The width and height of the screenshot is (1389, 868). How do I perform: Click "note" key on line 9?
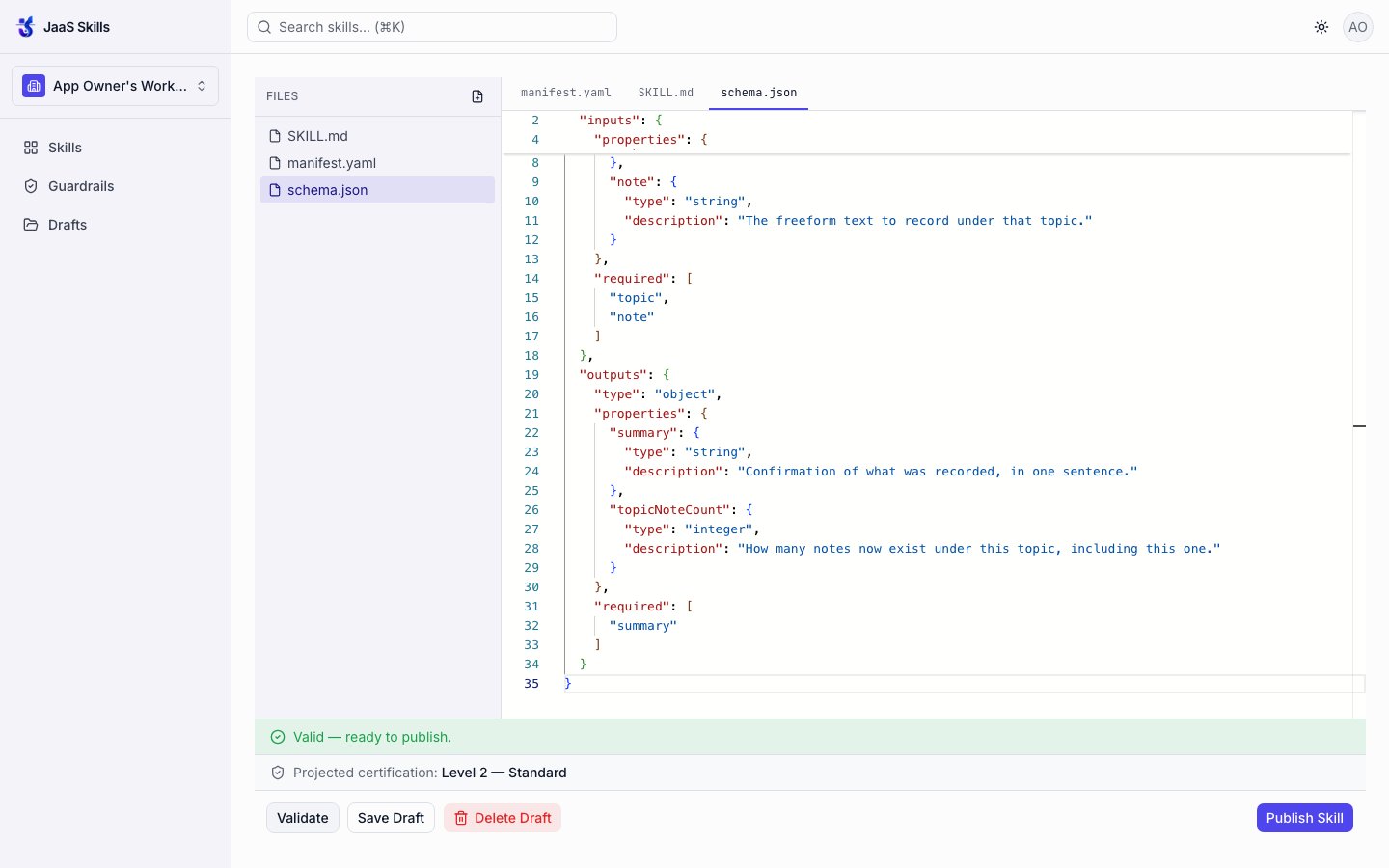[x=632, y=182]
